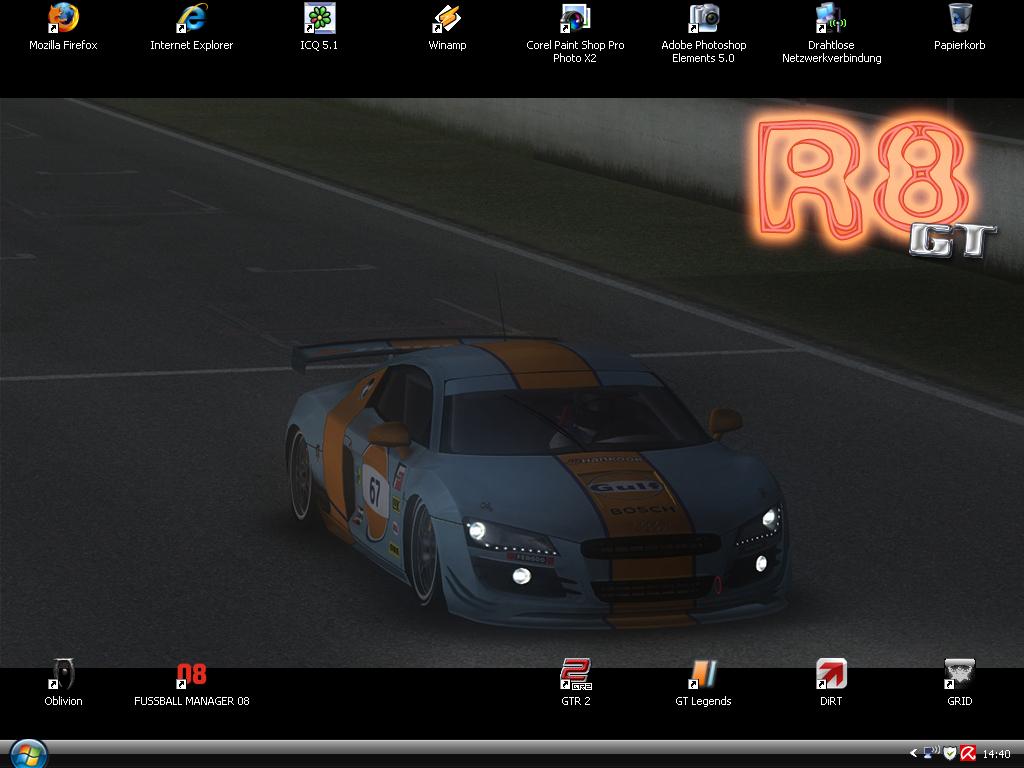Open the Winamp shortcut
The image size is (1024, 768).
click(x=447, y=19)
